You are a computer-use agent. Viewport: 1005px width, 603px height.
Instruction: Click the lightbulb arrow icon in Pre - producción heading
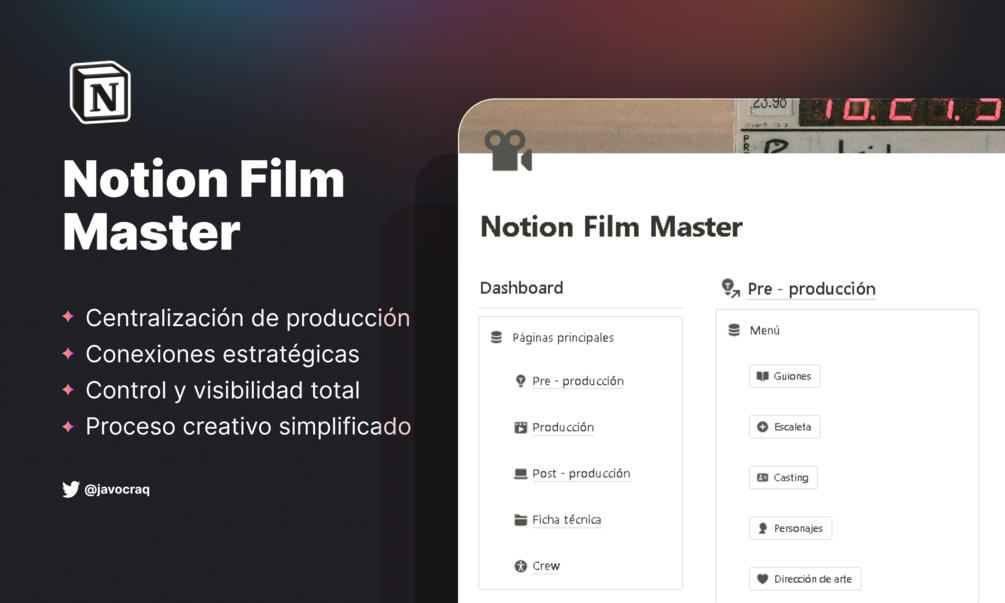pyautogui.click(x=731, y=288)
